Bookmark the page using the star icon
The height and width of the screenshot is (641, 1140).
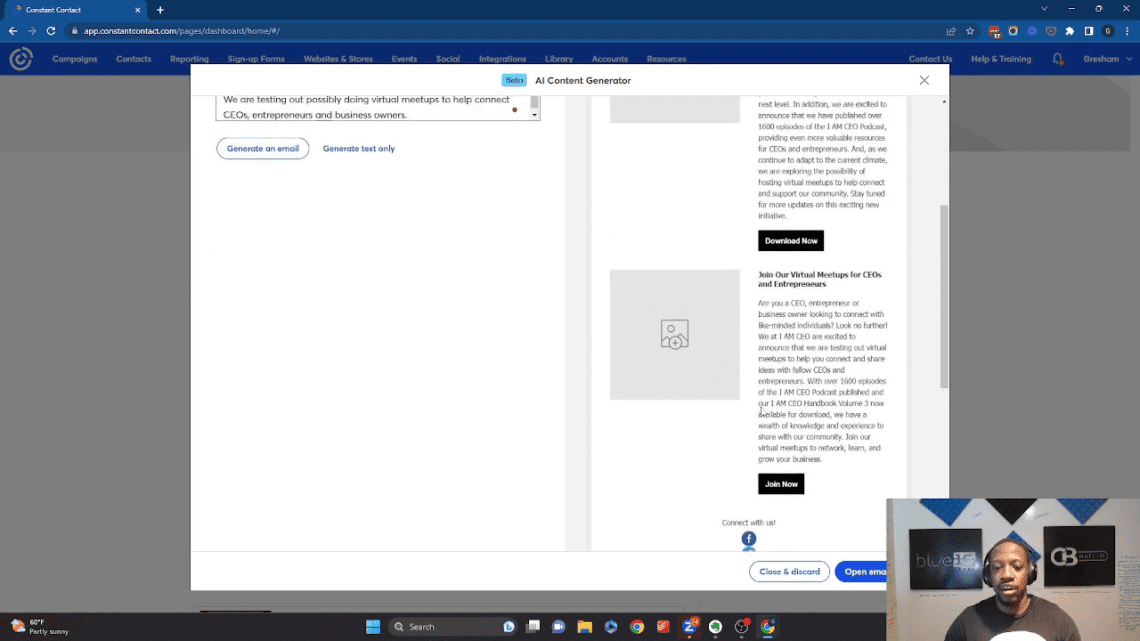[970, 31]
